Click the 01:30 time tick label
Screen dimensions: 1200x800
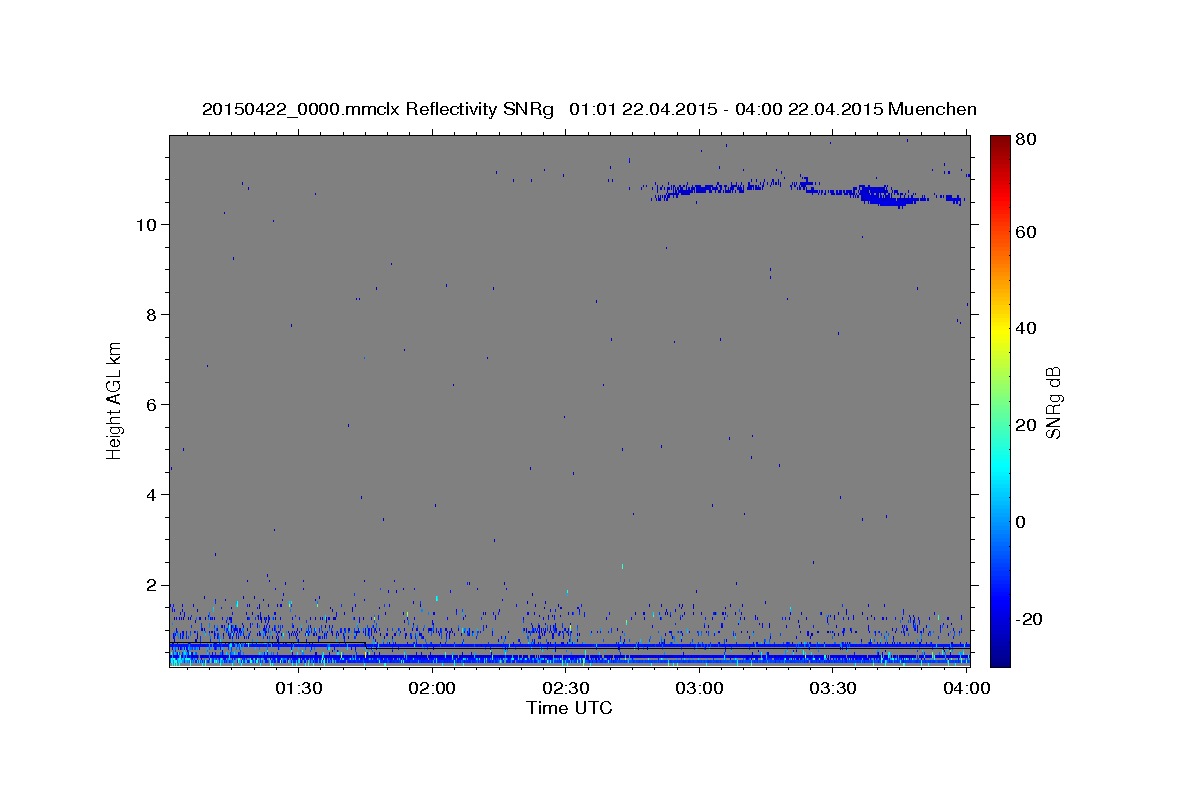tap(299, 689)
